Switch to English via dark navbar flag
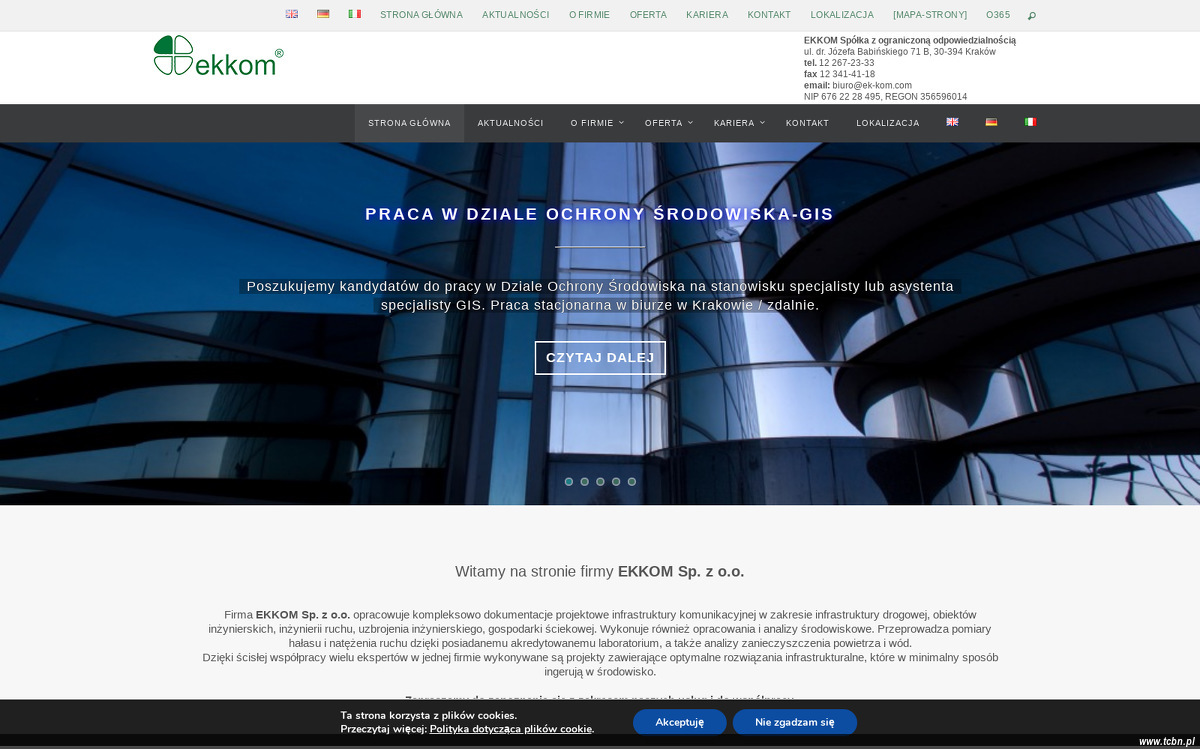 coord(953,122)
